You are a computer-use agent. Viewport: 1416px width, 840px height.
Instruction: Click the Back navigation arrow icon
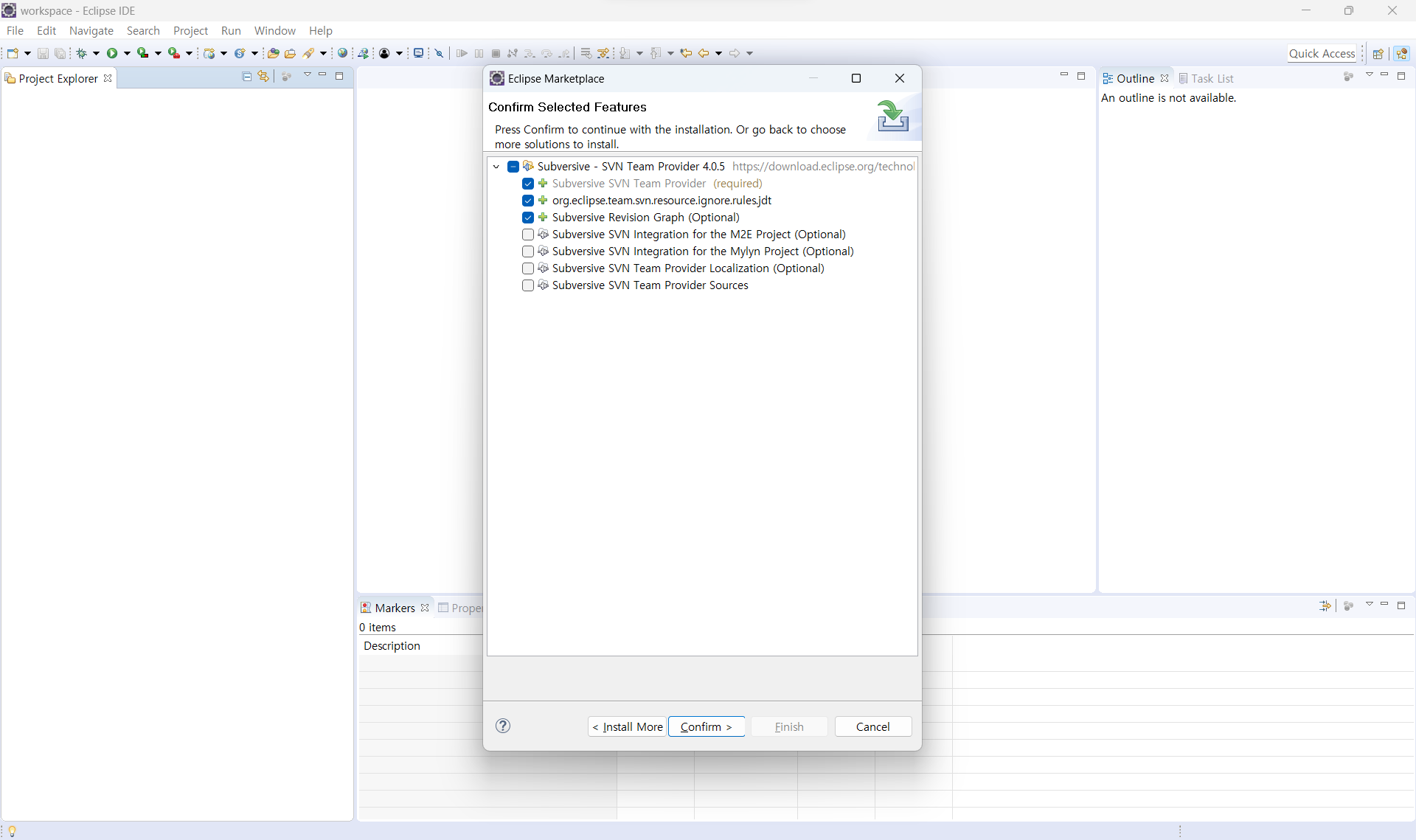[x=704, y=53]
